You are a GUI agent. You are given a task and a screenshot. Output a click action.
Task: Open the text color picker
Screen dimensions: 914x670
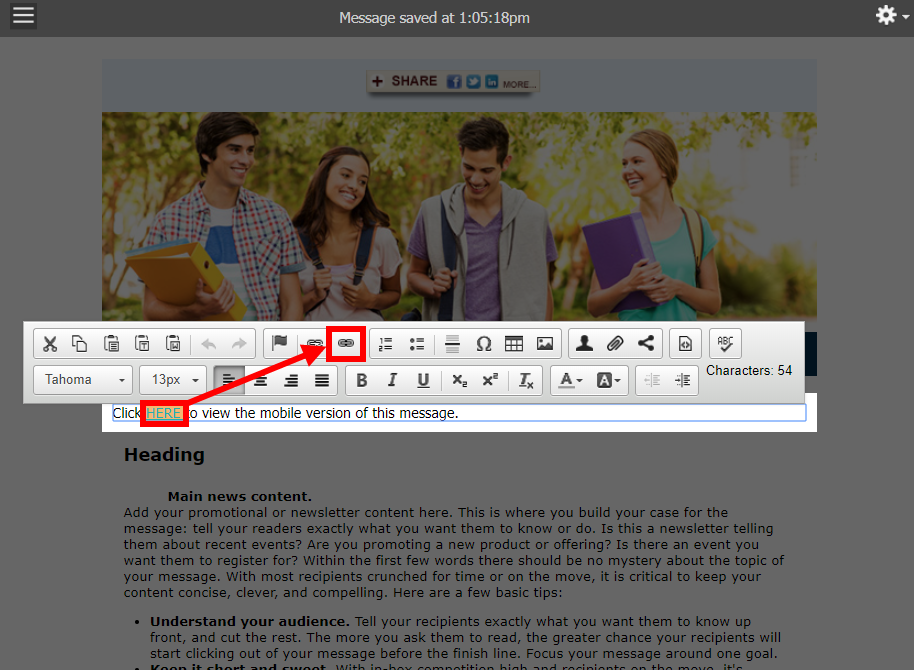click(570, 380)
